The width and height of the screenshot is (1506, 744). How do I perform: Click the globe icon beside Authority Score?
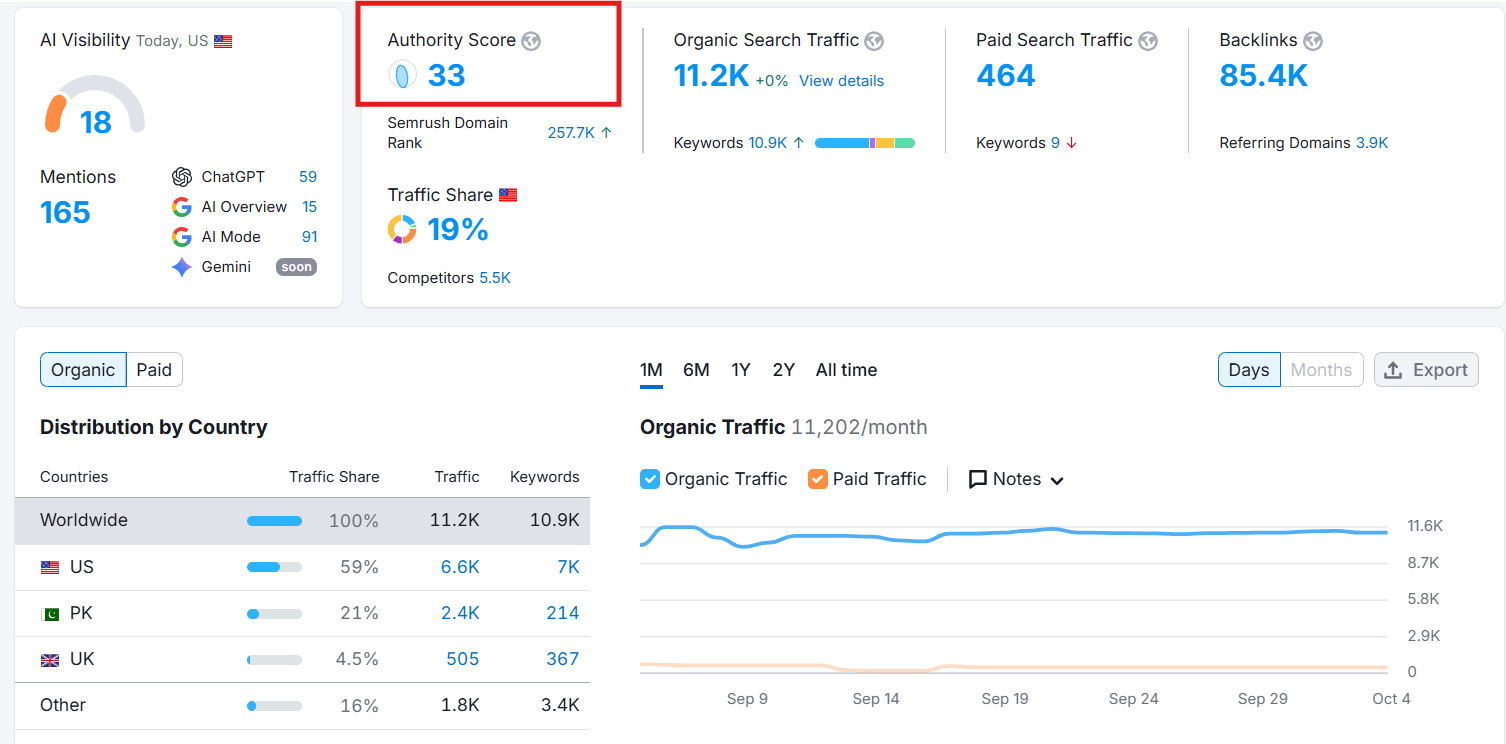point(531,41)
